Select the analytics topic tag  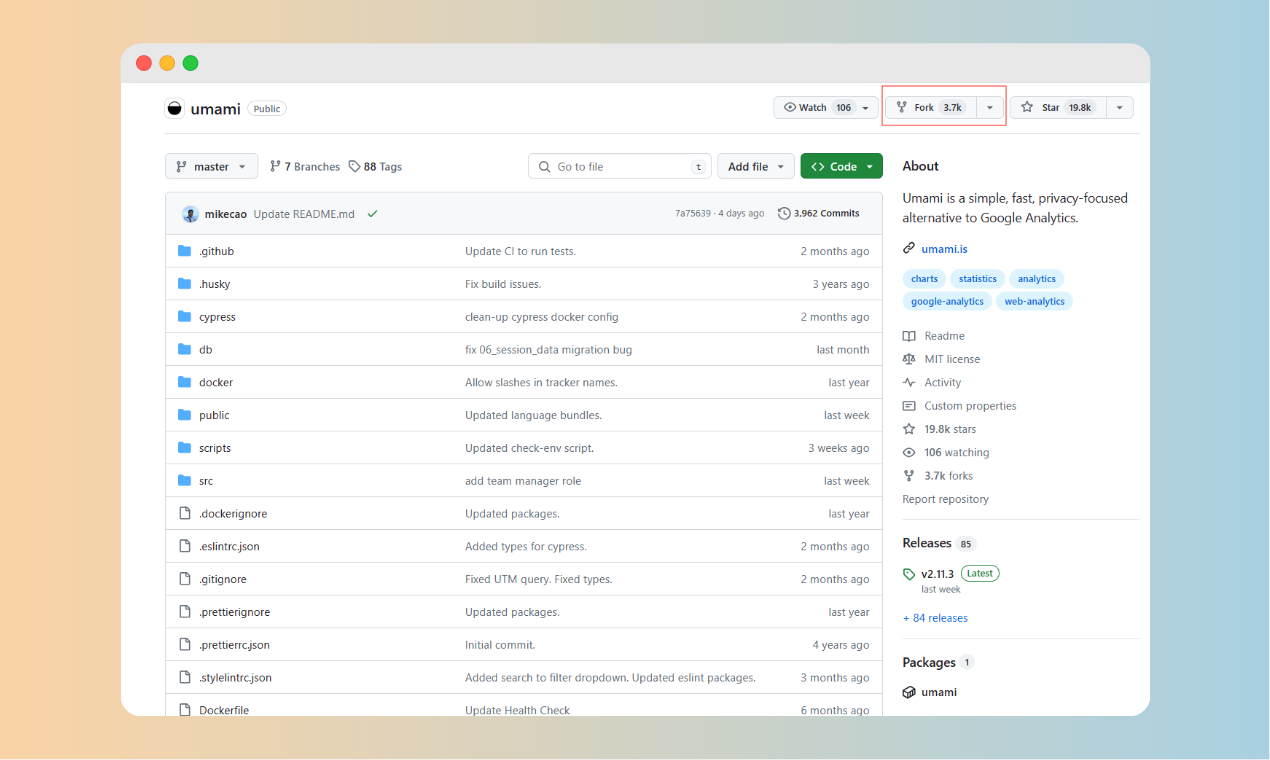1036,279
